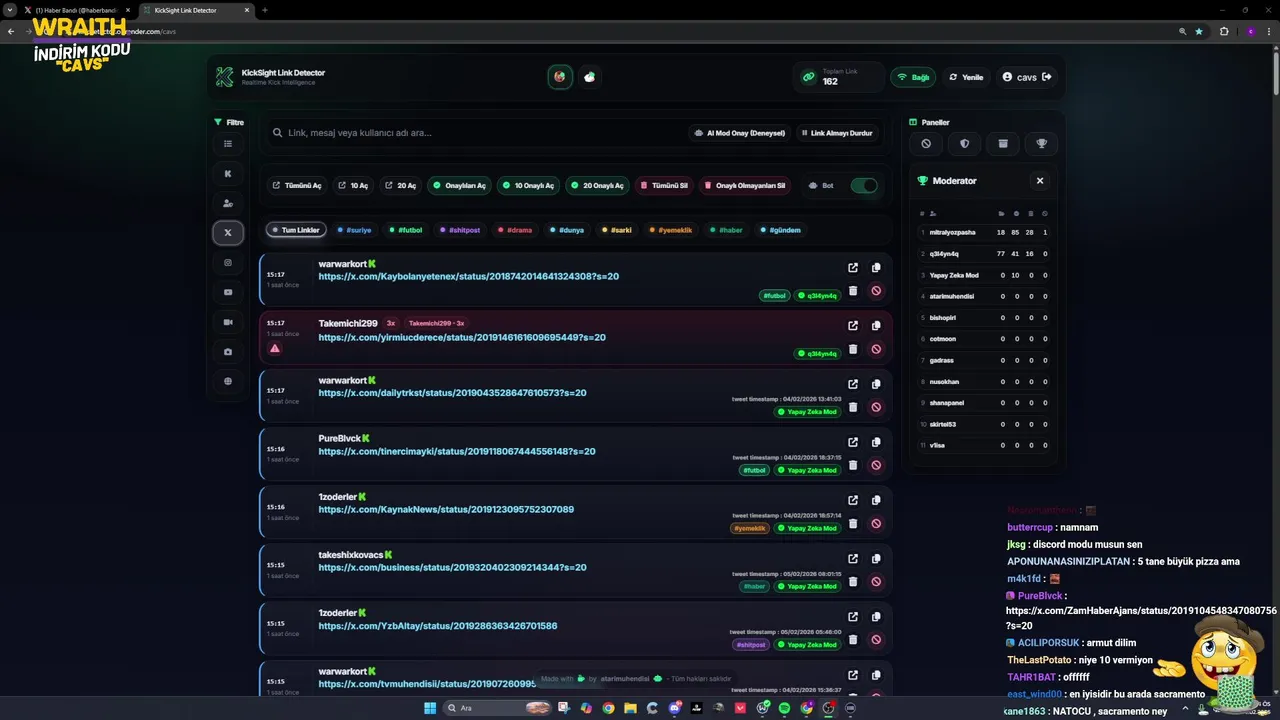Click the warning icon on Takemichi299 row
The height and width of the screenshot is (720, 1280).
click(275, 349)
